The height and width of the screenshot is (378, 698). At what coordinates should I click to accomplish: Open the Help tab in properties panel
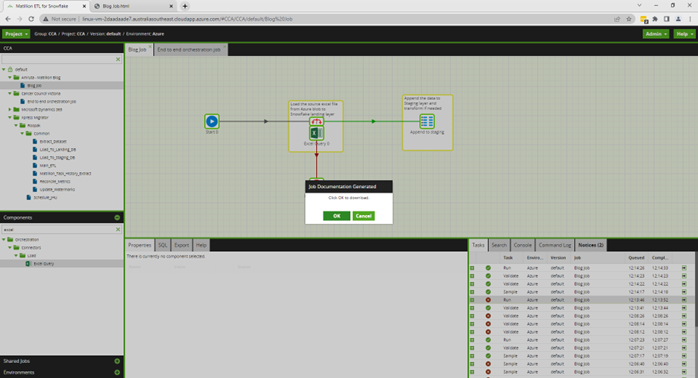point(201,245)
